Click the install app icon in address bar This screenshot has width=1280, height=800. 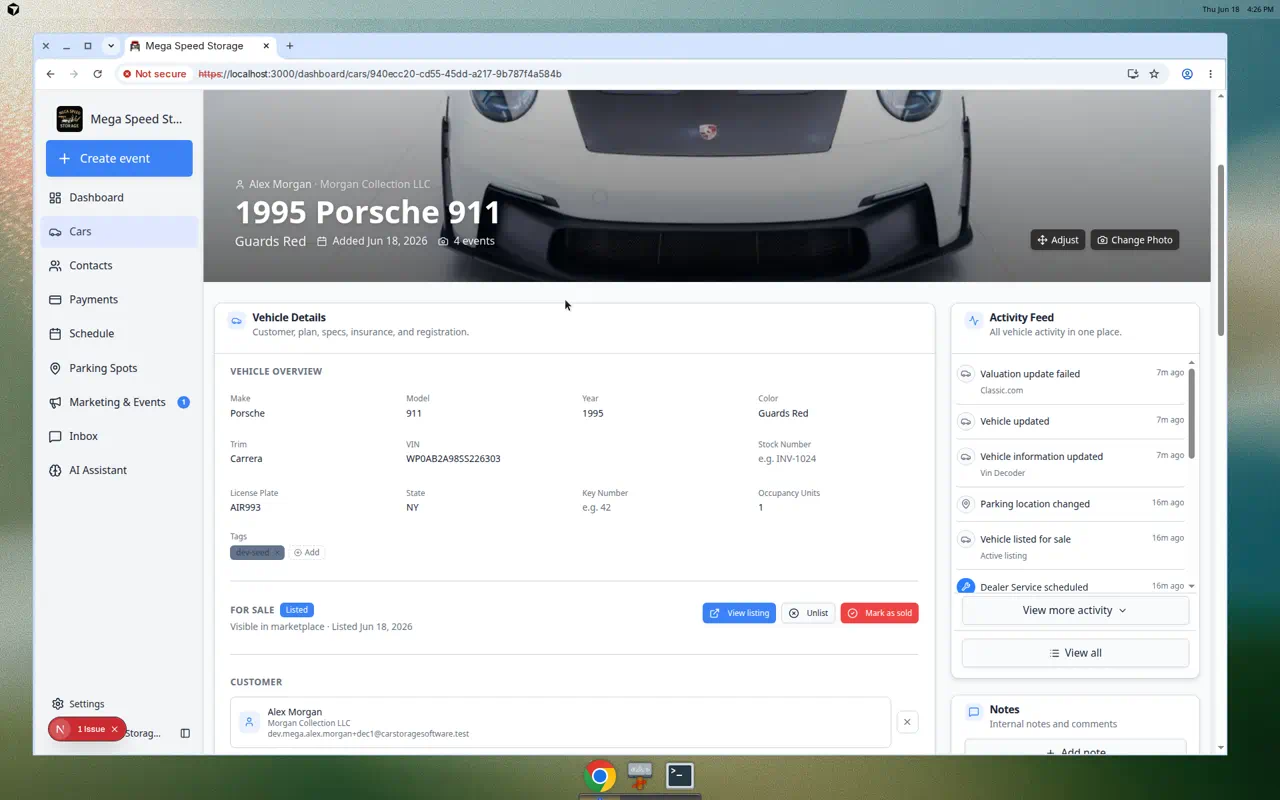pos(1132,74)
